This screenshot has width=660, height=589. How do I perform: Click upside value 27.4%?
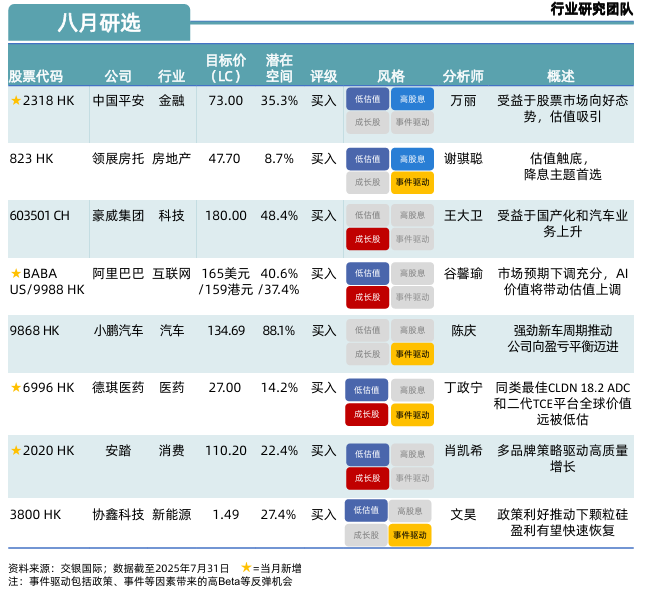(279, 514)
